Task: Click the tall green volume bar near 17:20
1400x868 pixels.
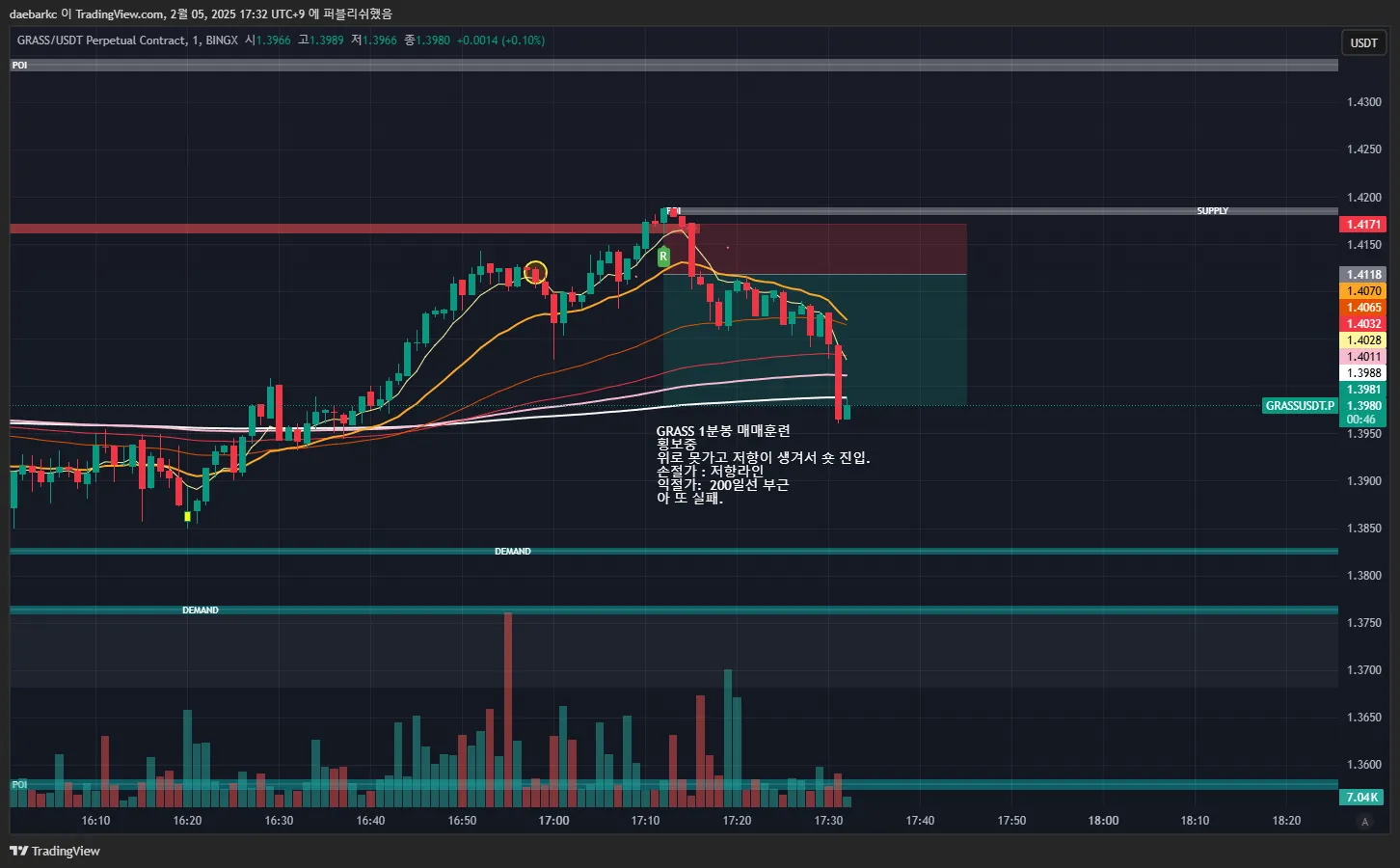Action: (728, 738)
